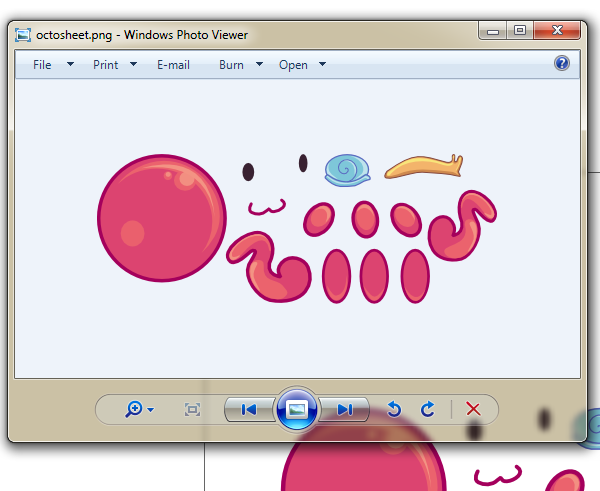The width and height of the screenshot is (600, 491).
Task: Open the Burn menu
Action: click(231, 65)
